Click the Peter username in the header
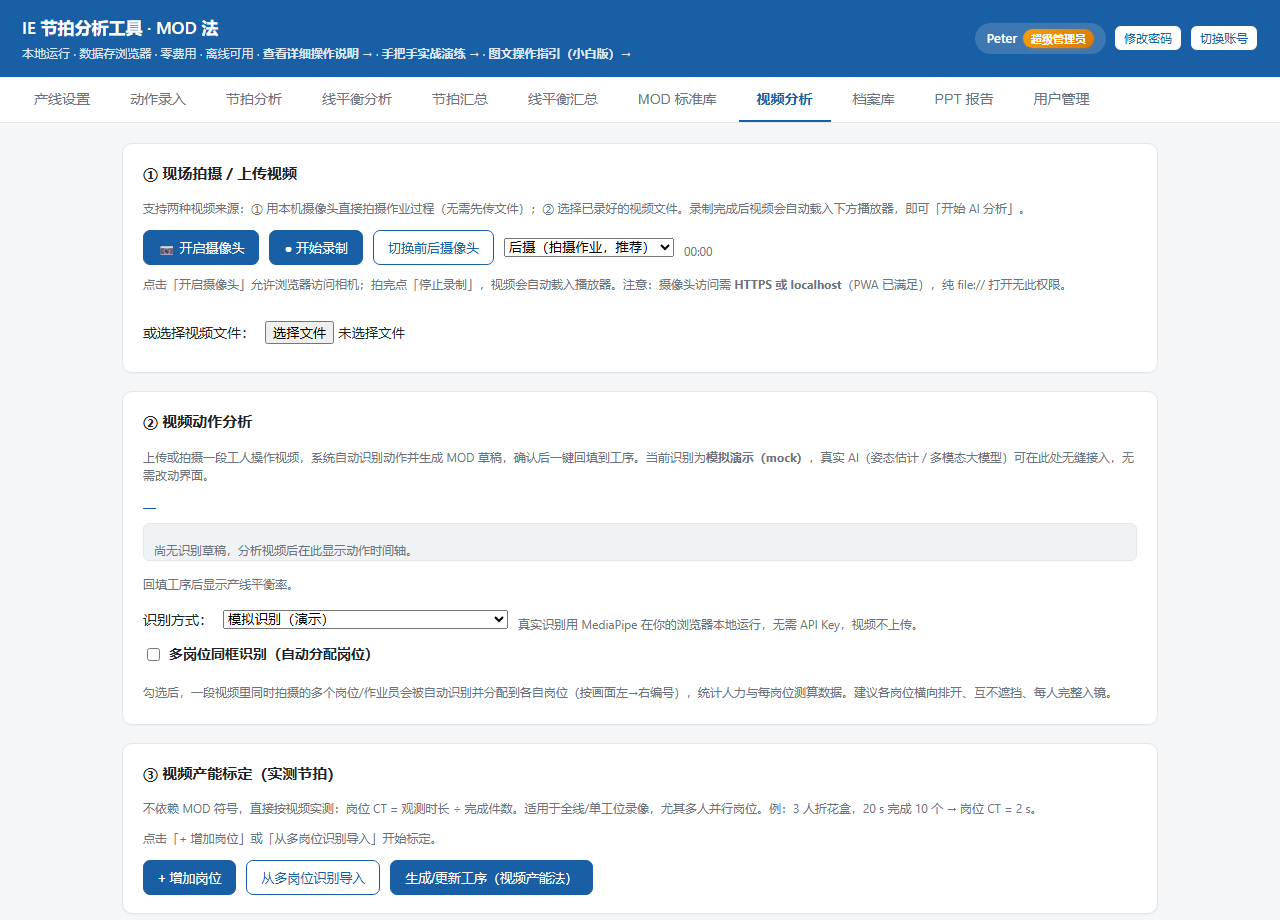This screenshot has width=1280, height=920. click(x=1002, y=39)
